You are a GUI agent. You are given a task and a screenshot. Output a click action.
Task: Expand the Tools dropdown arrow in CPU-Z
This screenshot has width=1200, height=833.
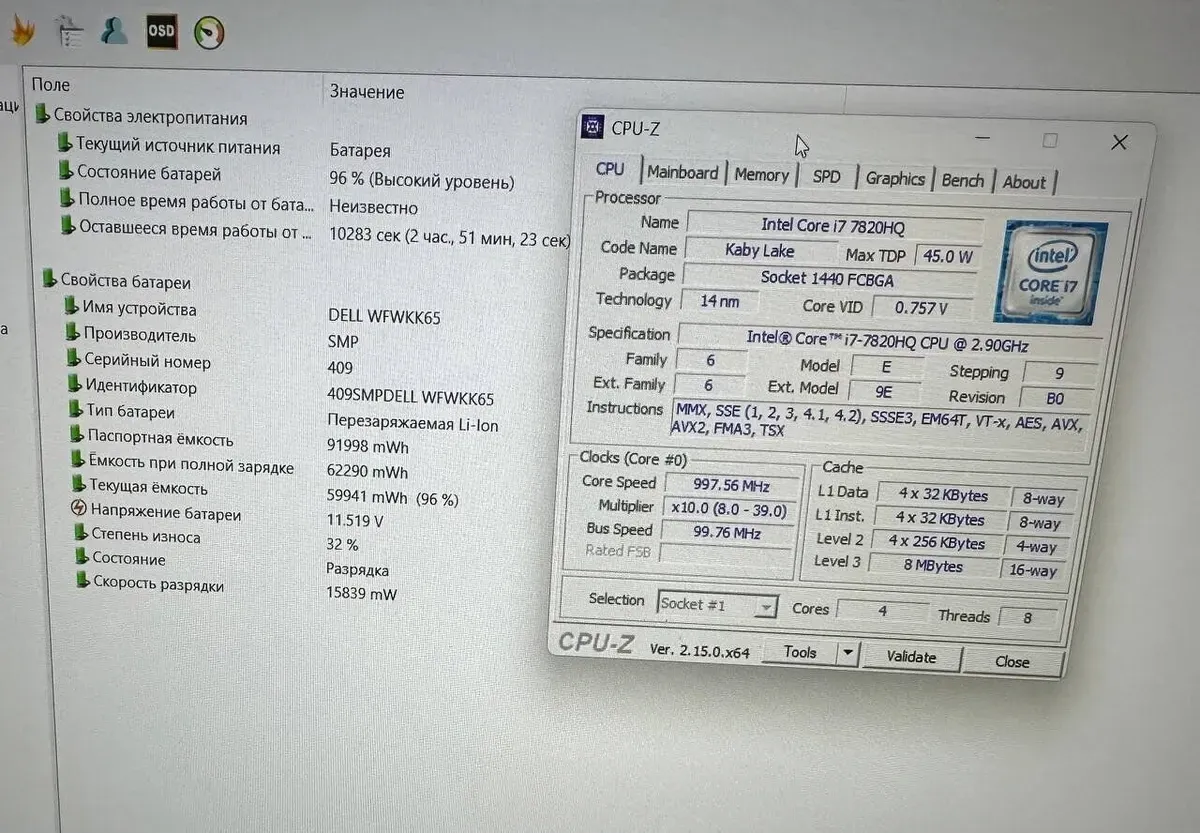pyautogui.click(x=847, y=654)
